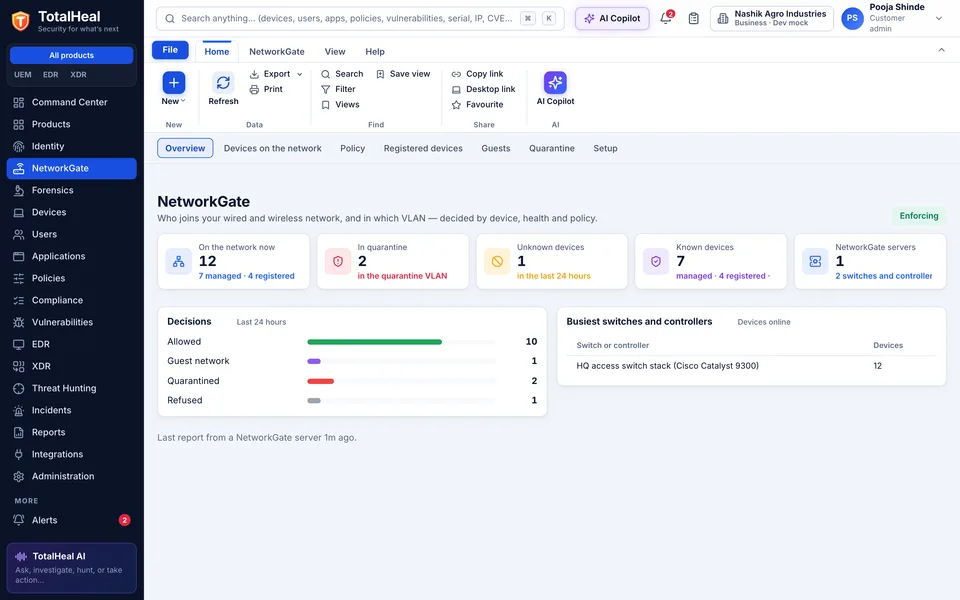Screen dimensions: 960x600
Task: Open EDR in sidebar
Action: pyautogui.click(x=72, y=345)
